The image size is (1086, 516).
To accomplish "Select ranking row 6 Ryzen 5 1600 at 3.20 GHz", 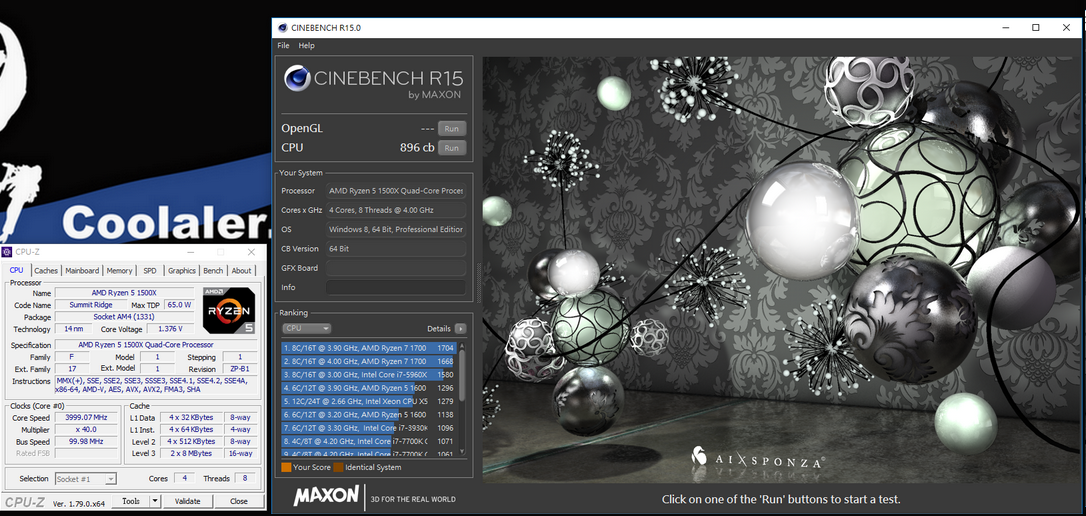I will pyautogui.click(x=368, y=414).
